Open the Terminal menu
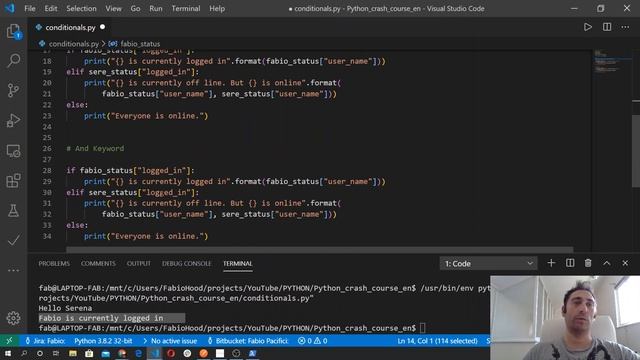The height and width of the screenshot is (360, 640). pos(186,9)
